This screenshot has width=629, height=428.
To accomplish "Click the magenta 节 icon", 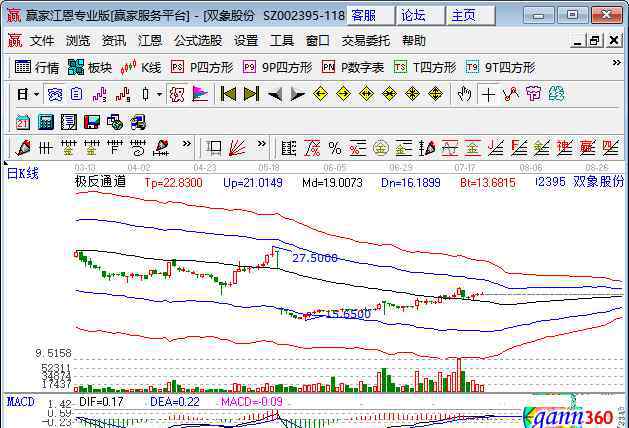I will point(534,94).
